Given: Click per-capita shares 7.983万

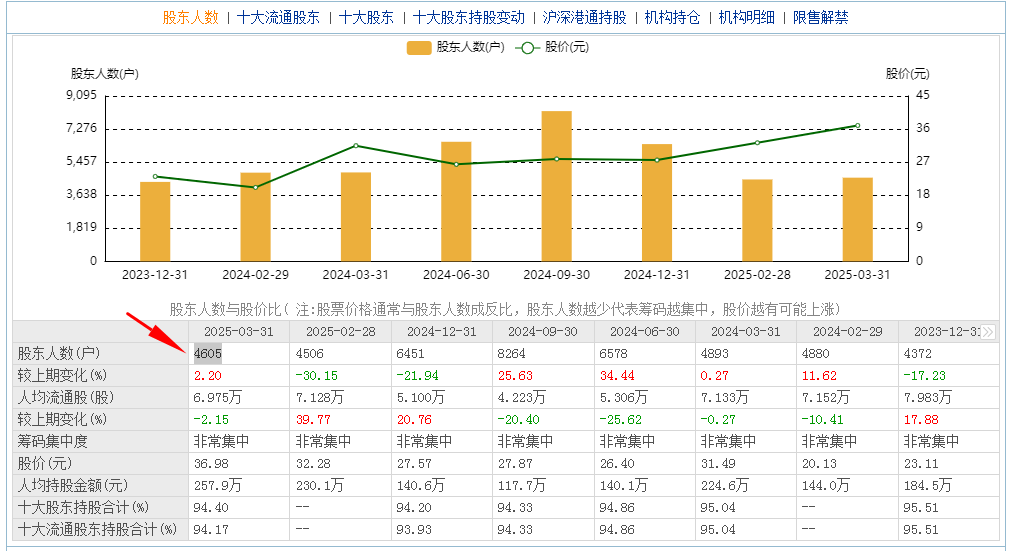Looking at the screenshot, I should click(928, 398).
